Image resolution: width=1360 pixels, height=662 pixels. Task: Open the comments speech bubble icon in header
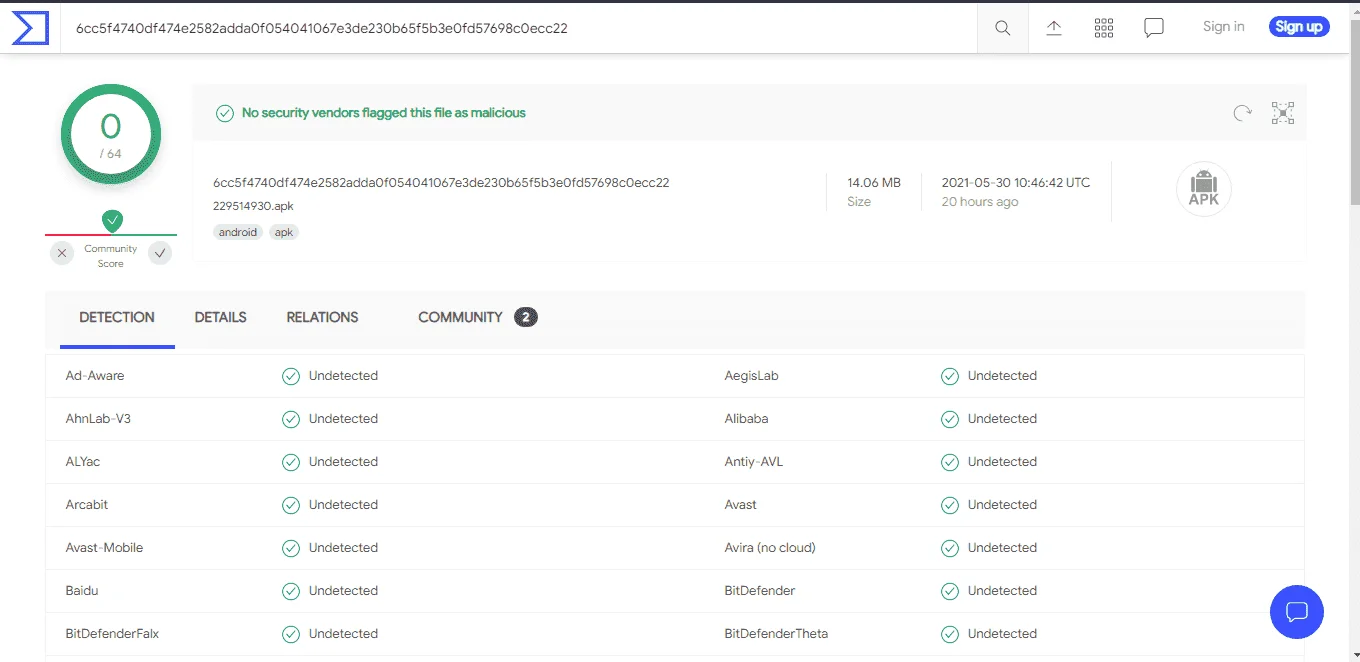click(1154, 28)
